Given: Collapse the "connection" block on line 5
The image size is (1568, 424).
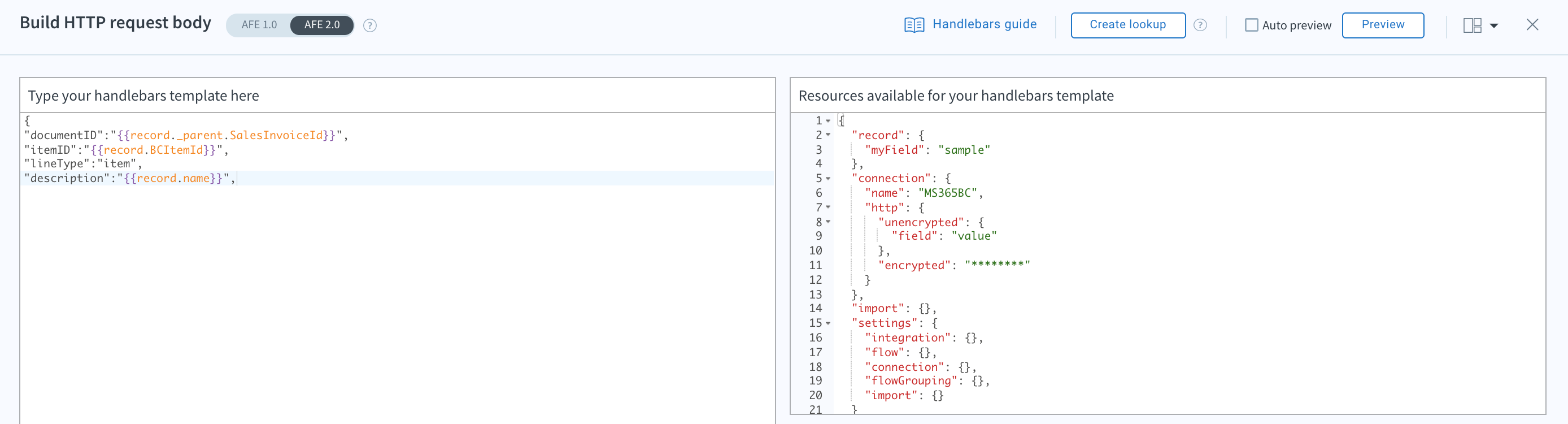Looking at the screenshot, I should [x=829, y=178].
